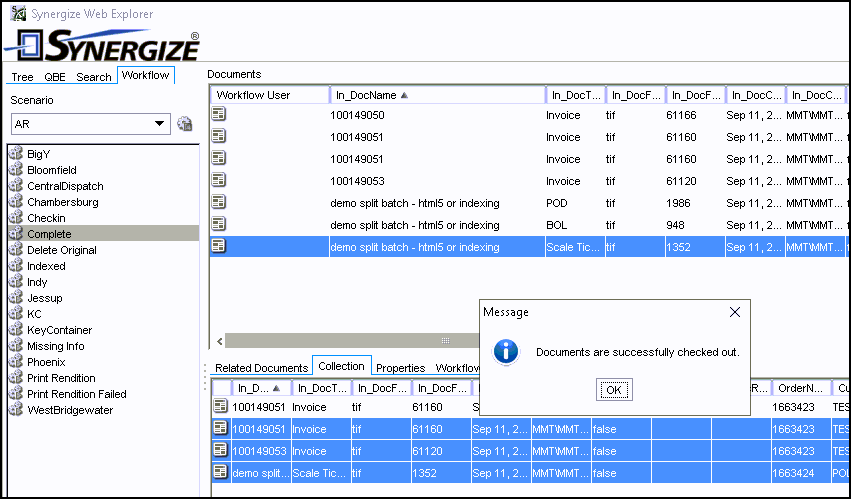Viewport: 851px width, 499px height.
Task: Select the Print Rendition Failed queue icon
Action: pyautogui.click(x=16, y=394)
